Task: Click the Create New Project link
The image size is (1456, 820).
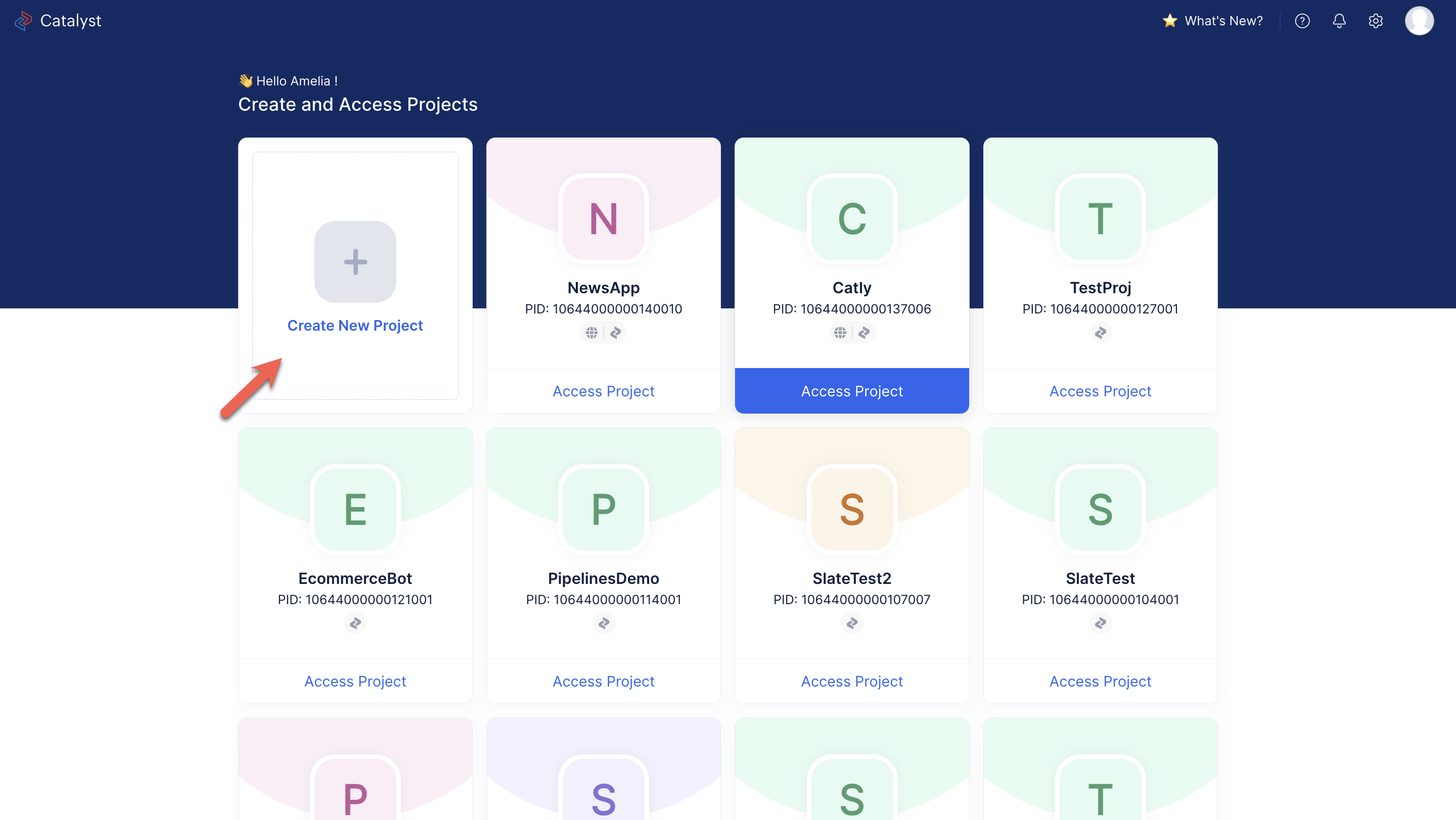Action: pos(355,326)
